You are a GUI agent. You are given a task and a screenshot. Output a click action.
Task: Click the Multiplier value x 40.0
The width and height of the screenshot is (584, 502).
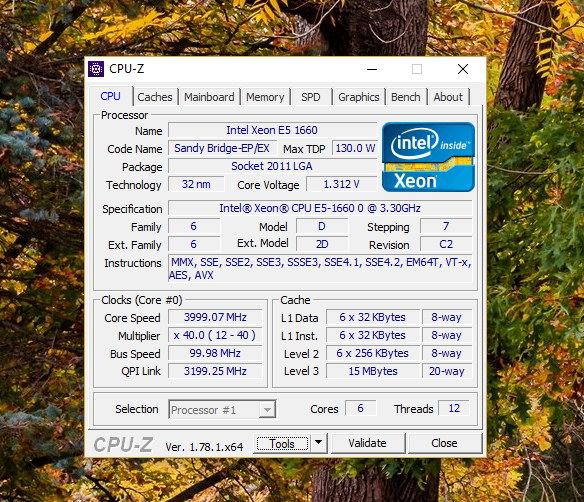215,335
